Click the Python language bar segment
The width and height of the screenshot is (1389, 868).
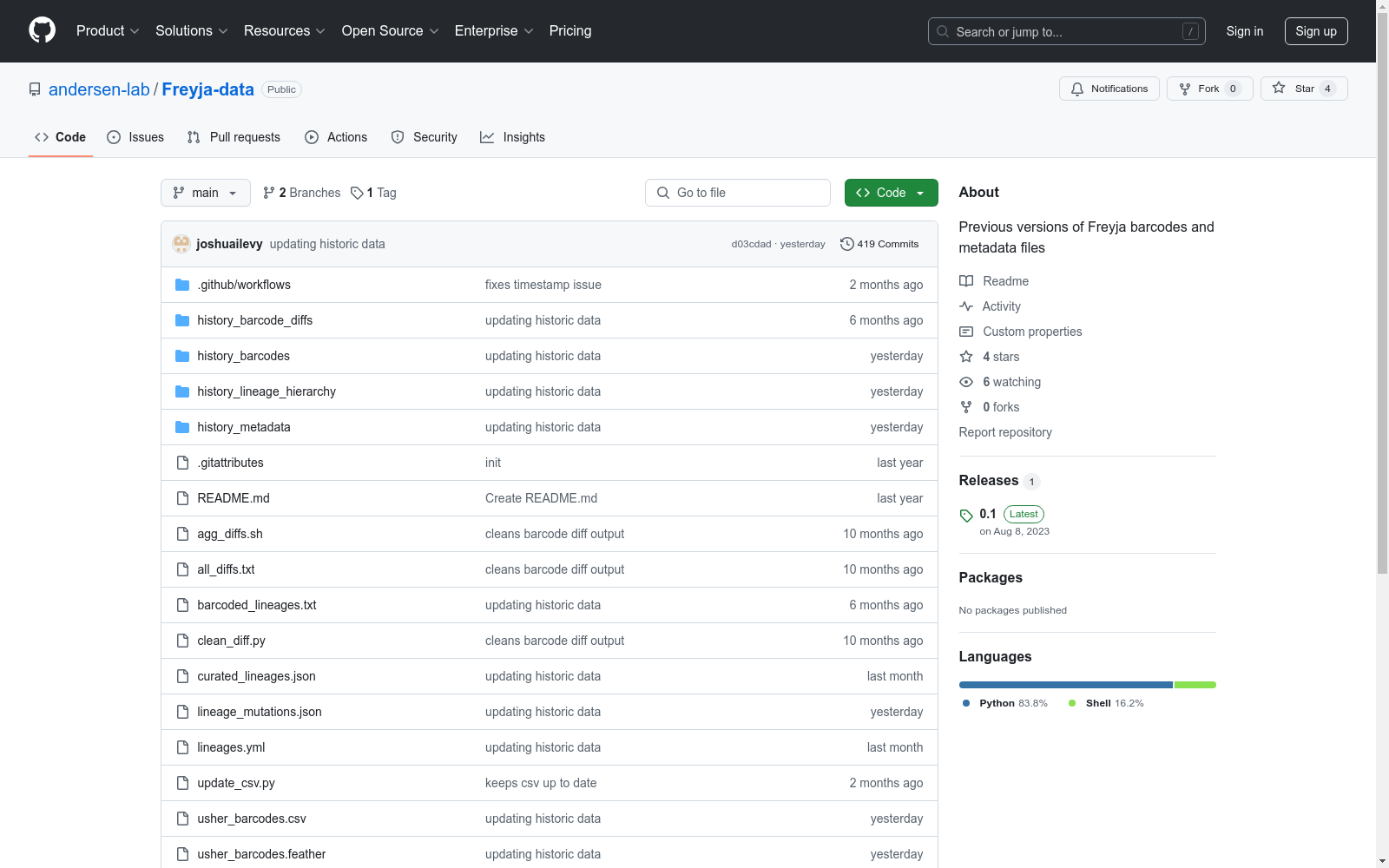point(1066,685)
